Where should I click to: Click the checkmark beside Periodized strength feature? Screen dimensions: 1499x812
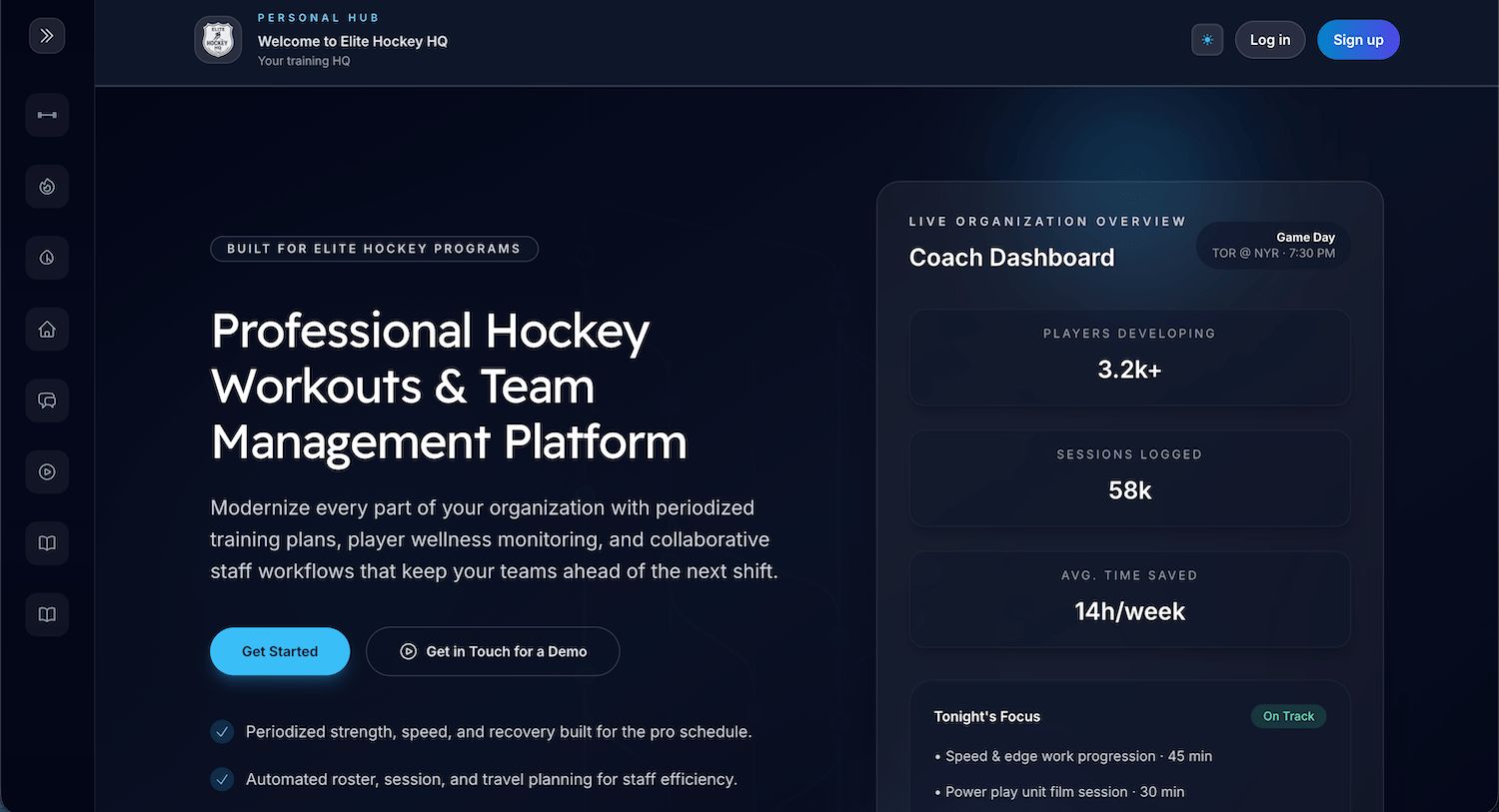pyautogui.click(x=222, y=732)
